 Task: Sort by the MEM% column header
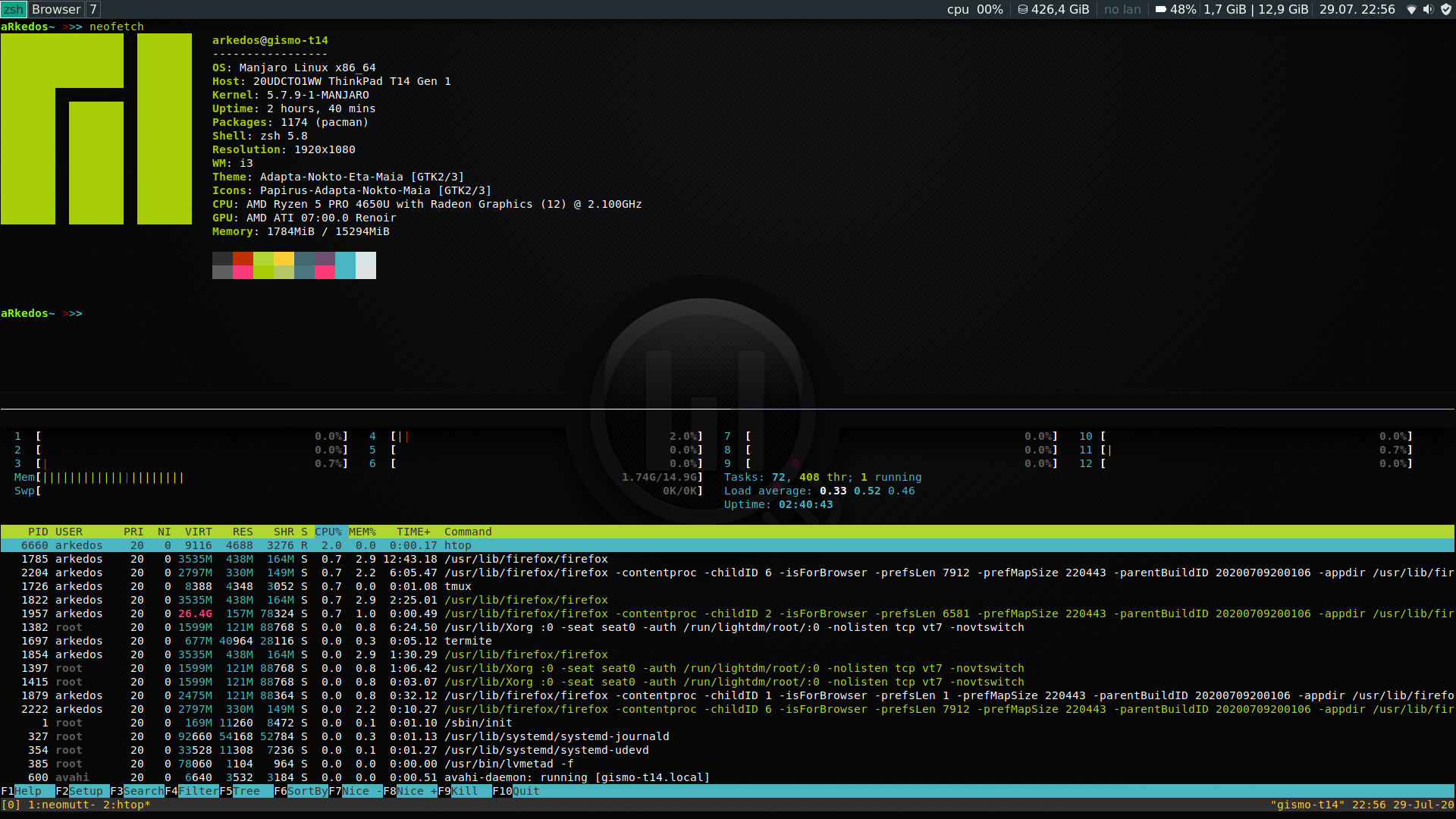click(x=362, y=532)
